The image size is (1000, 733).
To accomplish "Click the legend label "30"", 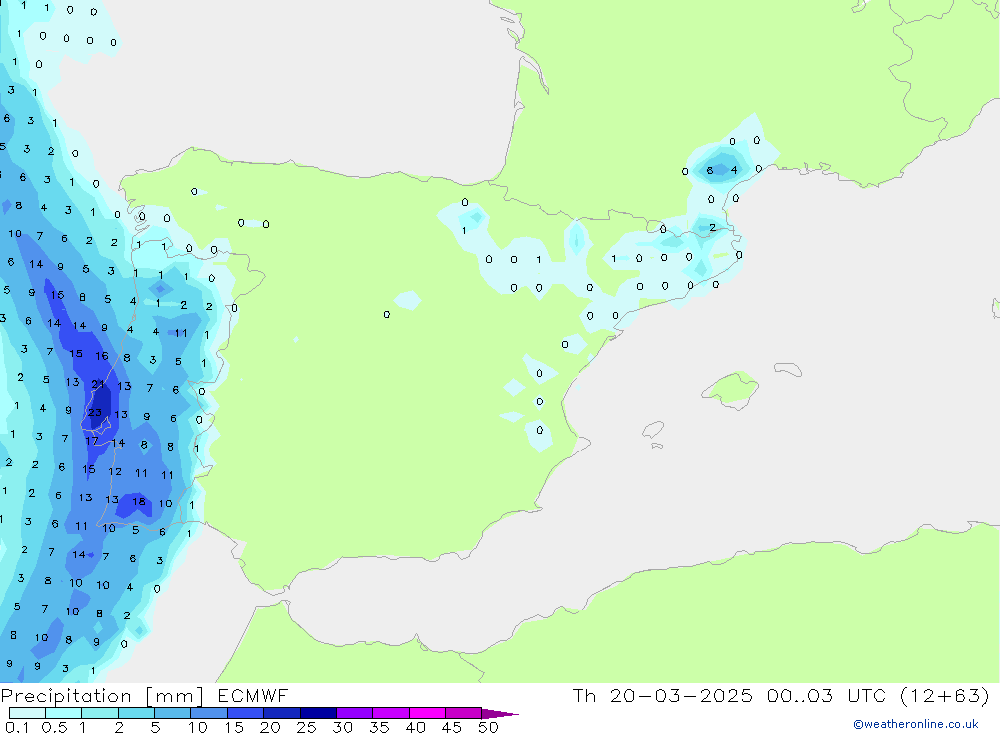I will click(342, 727).
